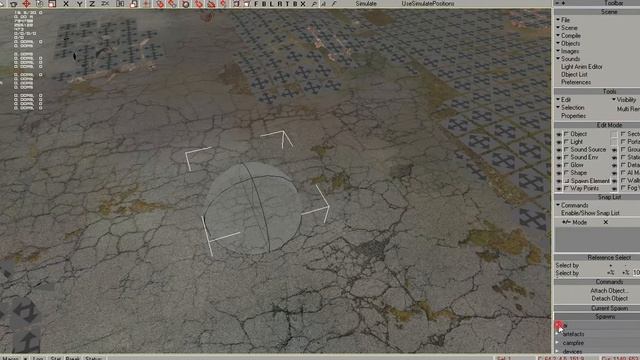Click the +/- Mode snap icon

tap(566, 222)
